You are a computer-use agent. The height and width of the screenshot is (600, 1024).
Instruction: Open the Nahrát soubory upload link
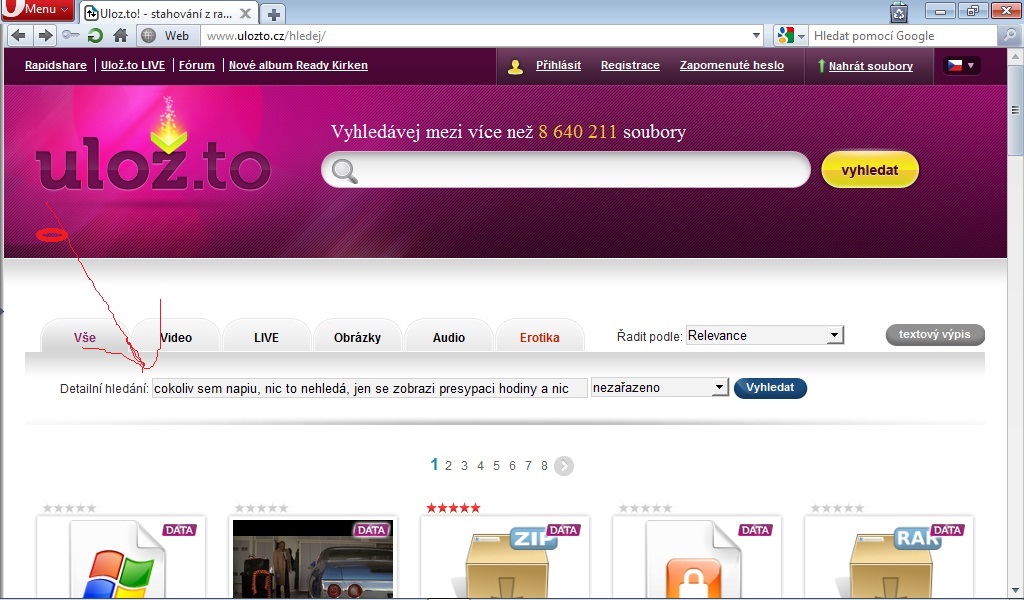coord(871,66)
